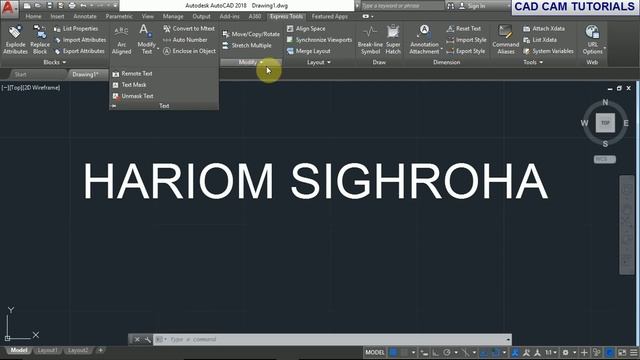Choose the Arc Aligned text tool
640x360 pixels.
pyautogui.click(x=121, y=39)
